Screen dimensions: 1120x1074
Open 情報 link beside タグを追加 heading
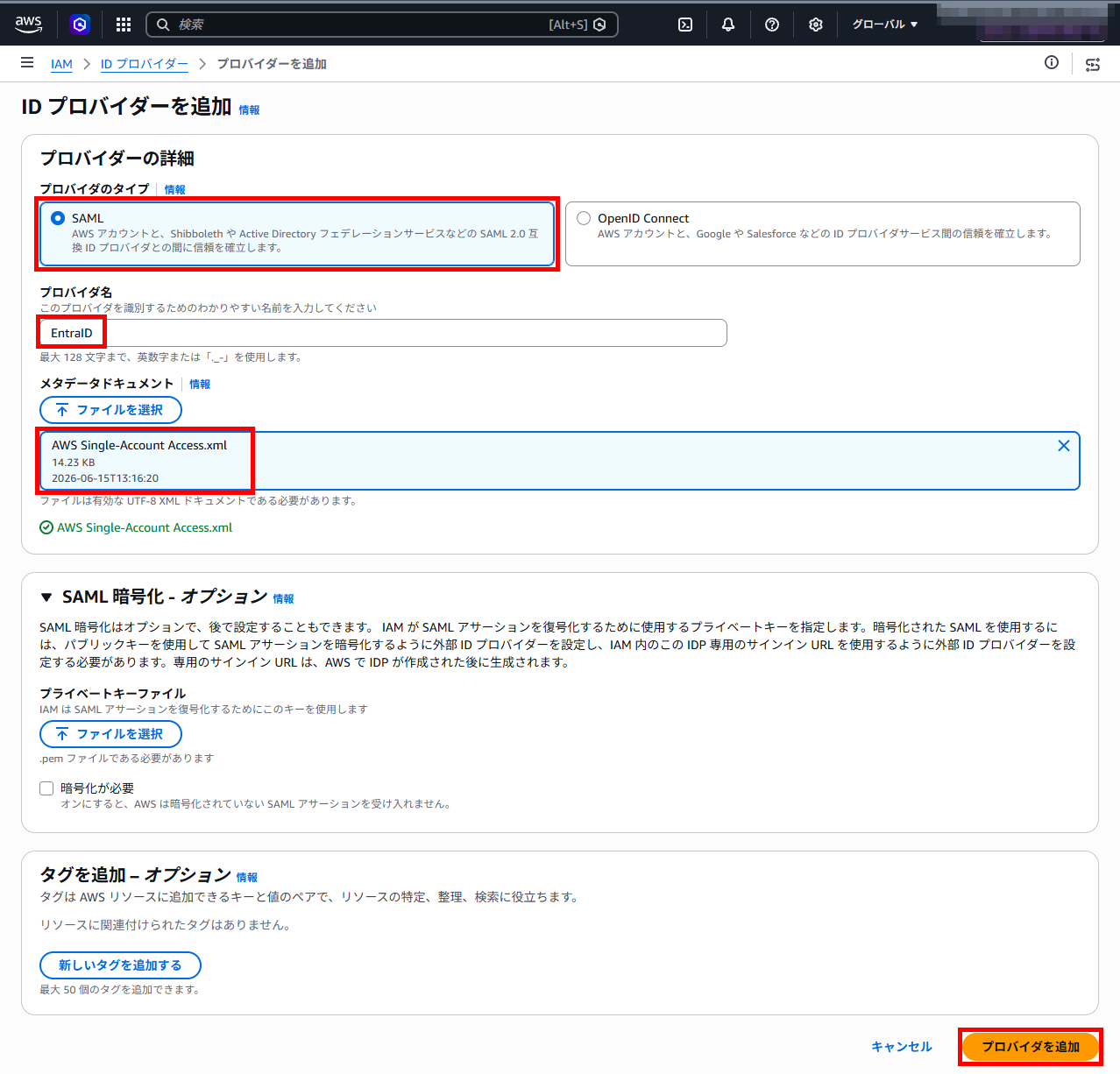point(247,877)
